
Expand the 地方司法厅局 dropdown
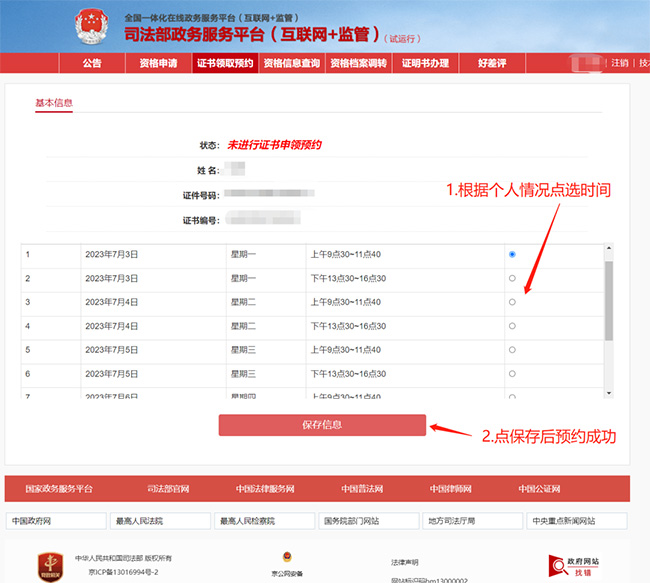click(468, 521)
